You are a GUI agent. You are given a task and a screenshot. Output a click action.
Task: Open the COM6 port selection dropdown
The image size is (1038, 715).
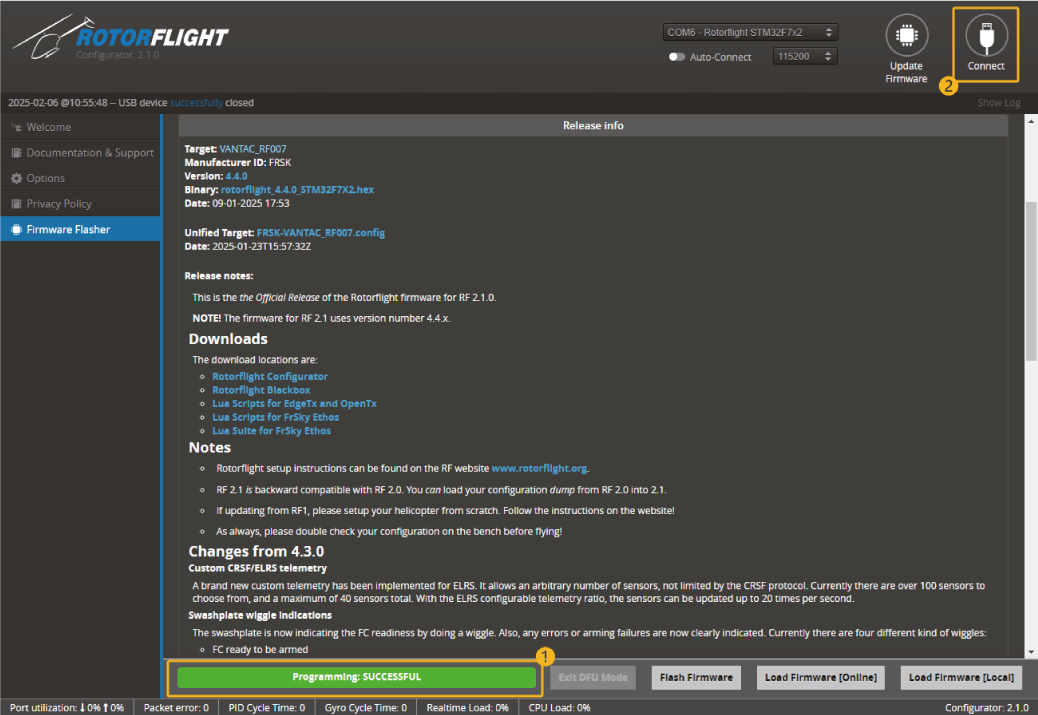tap(750, 32)
